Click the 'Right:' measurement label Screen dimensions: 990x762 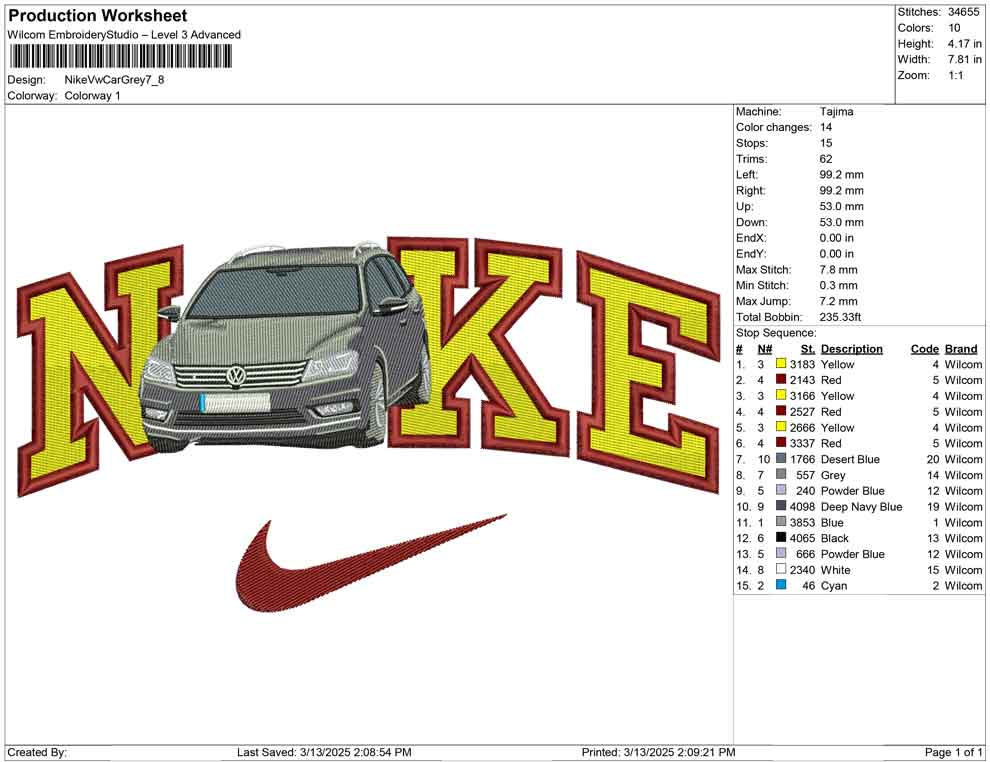coord(750,191)
